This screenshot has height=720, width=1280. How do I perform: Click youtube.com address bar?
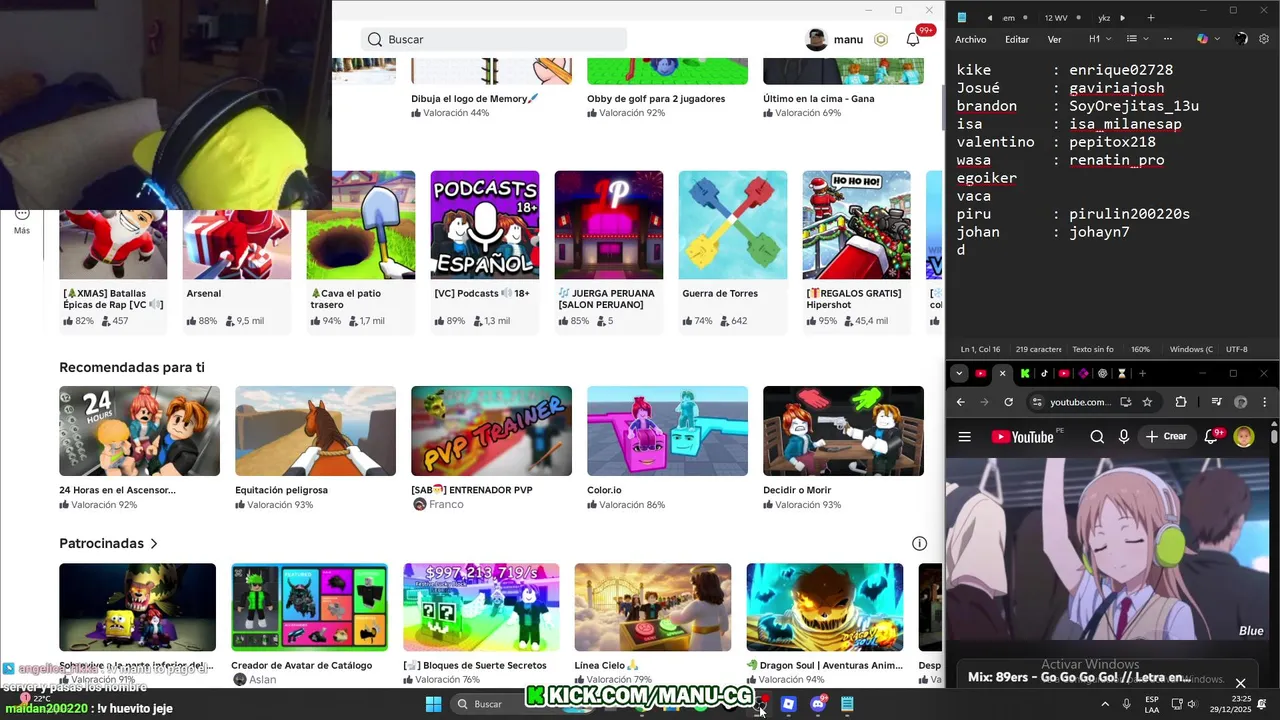pos(1080,402)
